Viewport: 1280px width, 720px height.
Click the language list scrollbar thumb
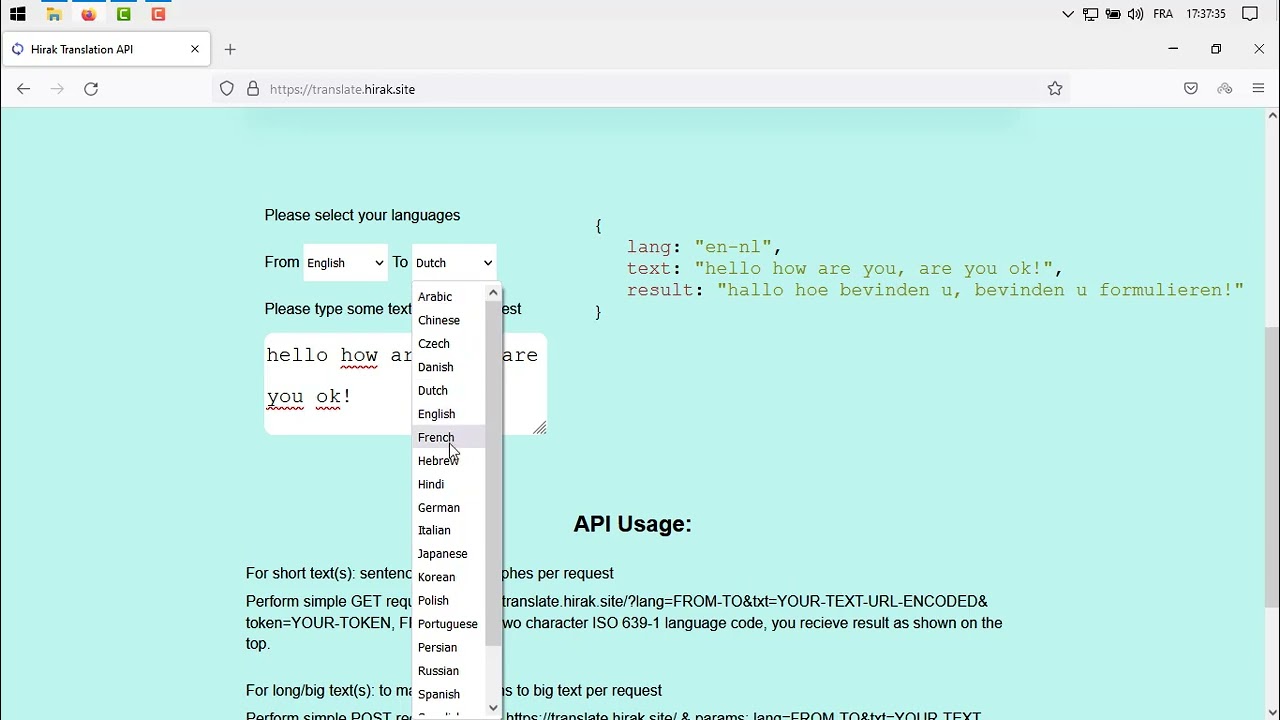[493, 472]
